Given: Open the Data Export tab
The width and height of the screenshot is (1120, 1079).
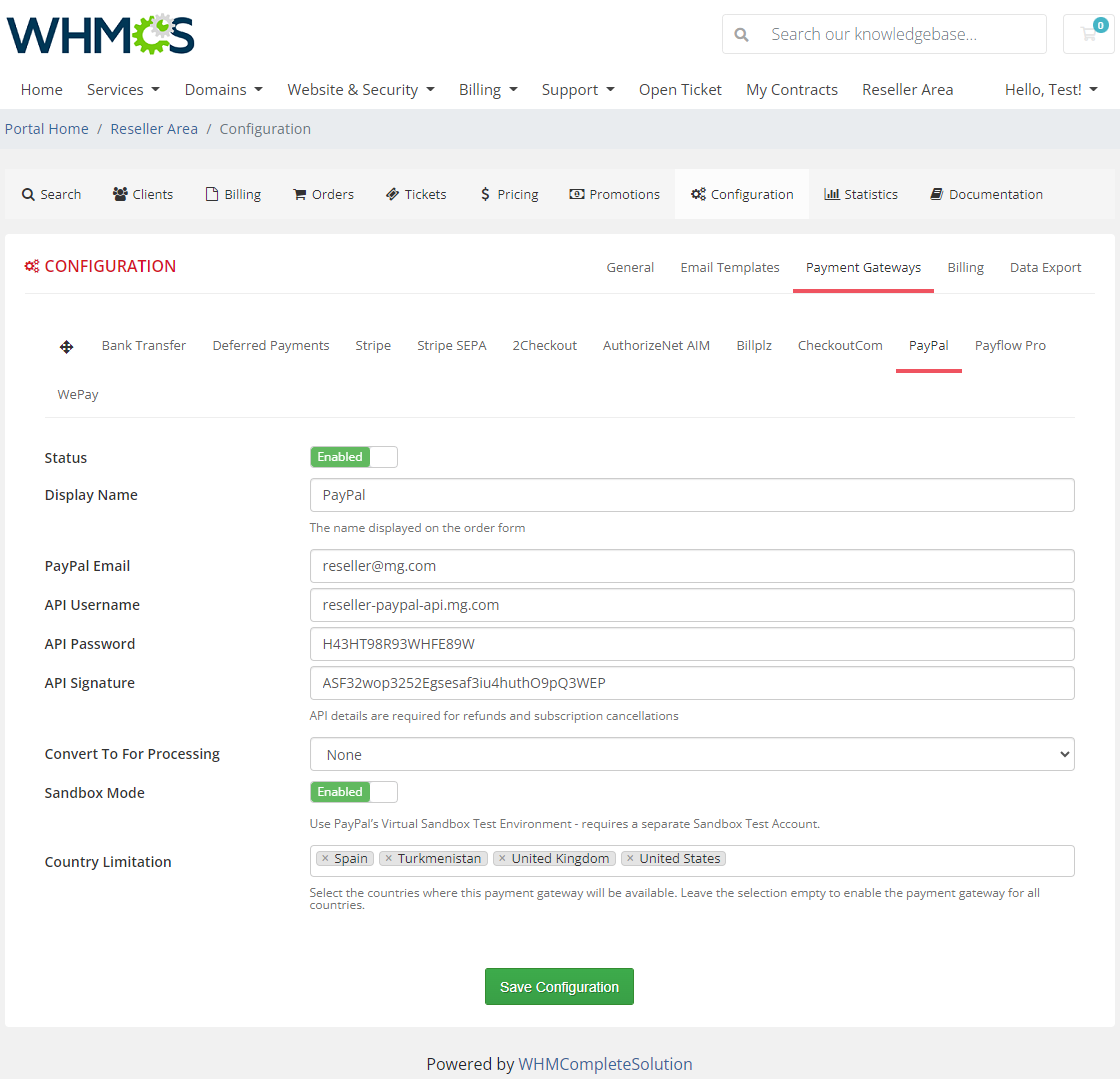Looking at the screenshot, I should [x=1045, y=268].
